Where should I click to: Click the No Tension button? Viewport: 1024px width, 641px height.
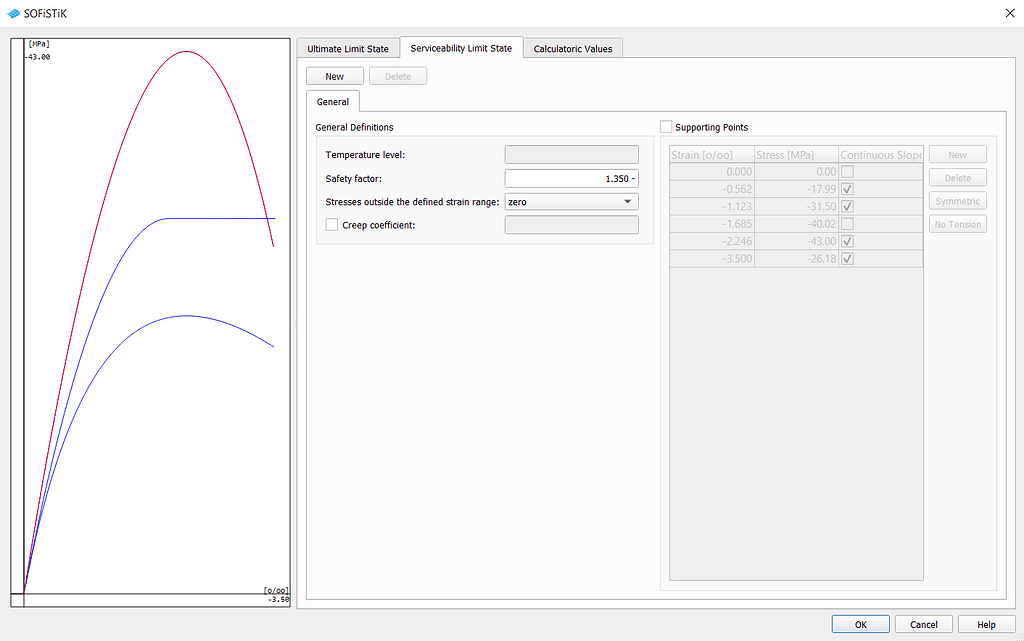coord(957,223)
